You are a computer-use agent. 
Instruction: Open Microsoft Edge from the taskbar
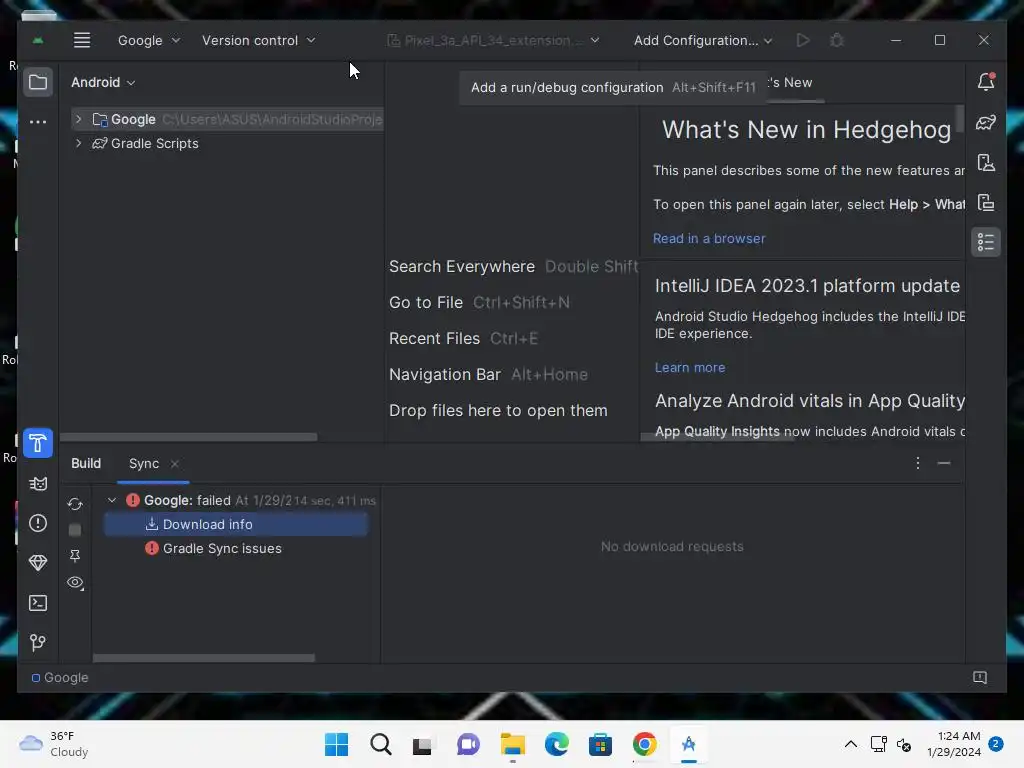click(x=556, y=744)
